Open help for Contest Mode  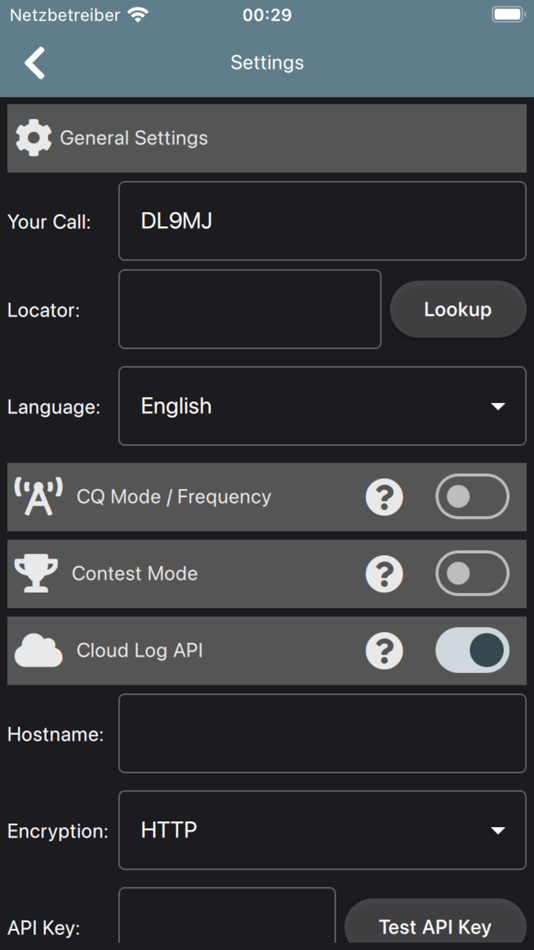click(x=384, y=574)
